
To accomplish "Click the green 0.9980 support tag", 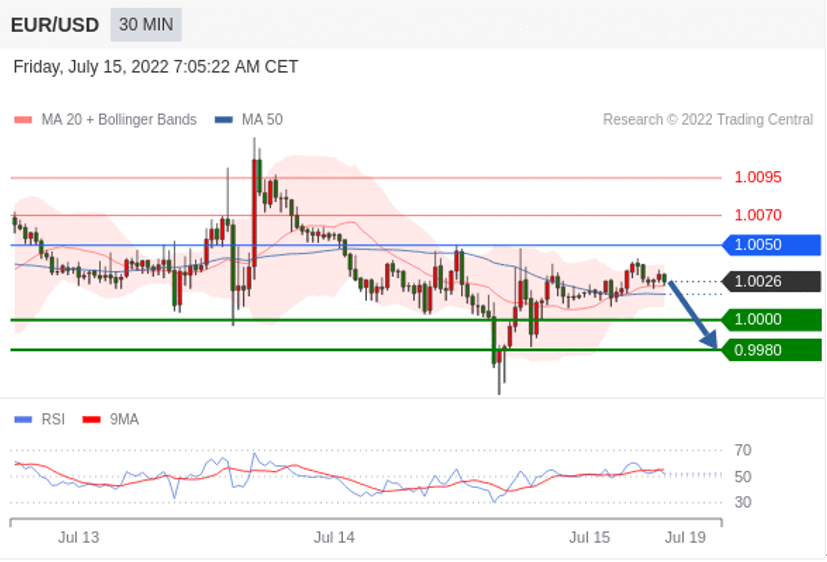I will tap(771, 350).
